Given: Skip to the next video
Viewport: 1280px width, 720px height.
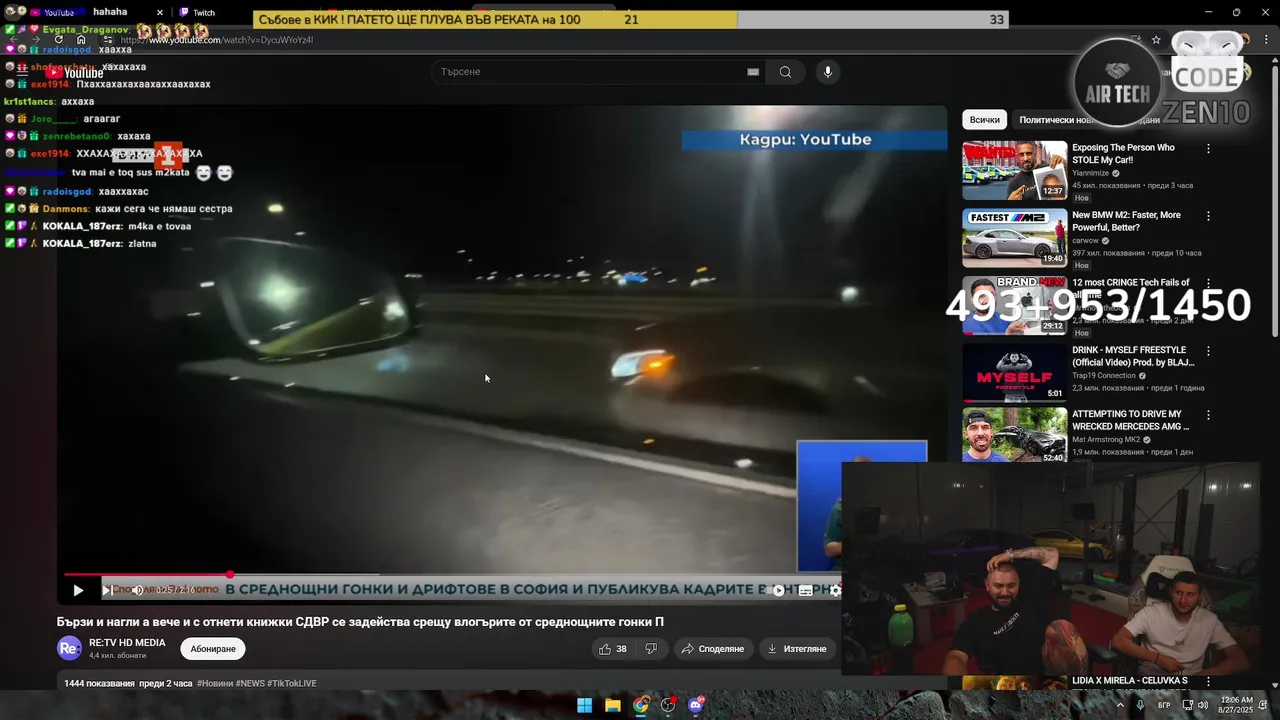Looking at the screenshot, I should point(106,590).
